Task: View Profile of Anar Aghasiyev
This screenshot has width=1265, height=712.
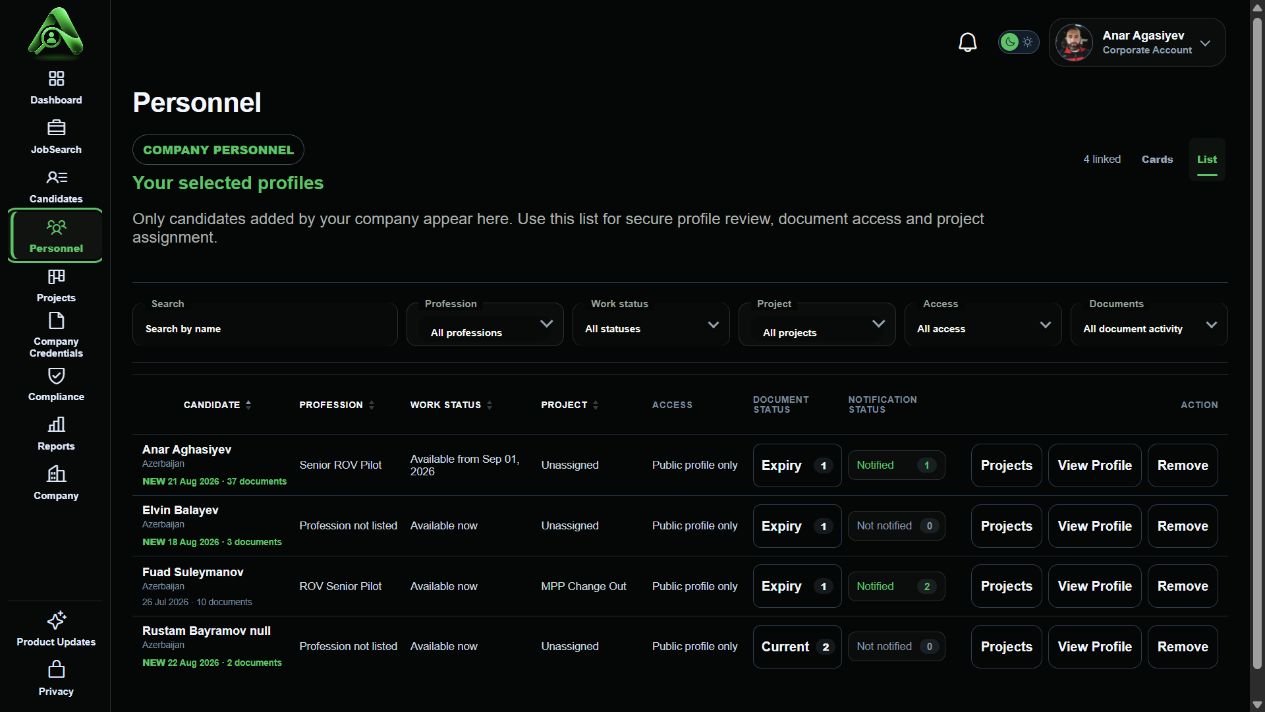Action: [1094, 465]
